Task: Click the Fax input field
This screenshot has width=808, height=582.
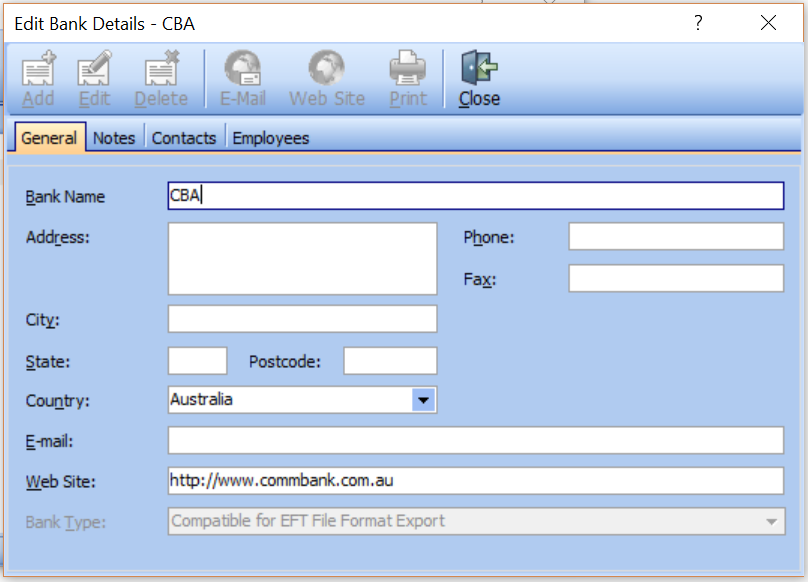Action: click(676, 278)
